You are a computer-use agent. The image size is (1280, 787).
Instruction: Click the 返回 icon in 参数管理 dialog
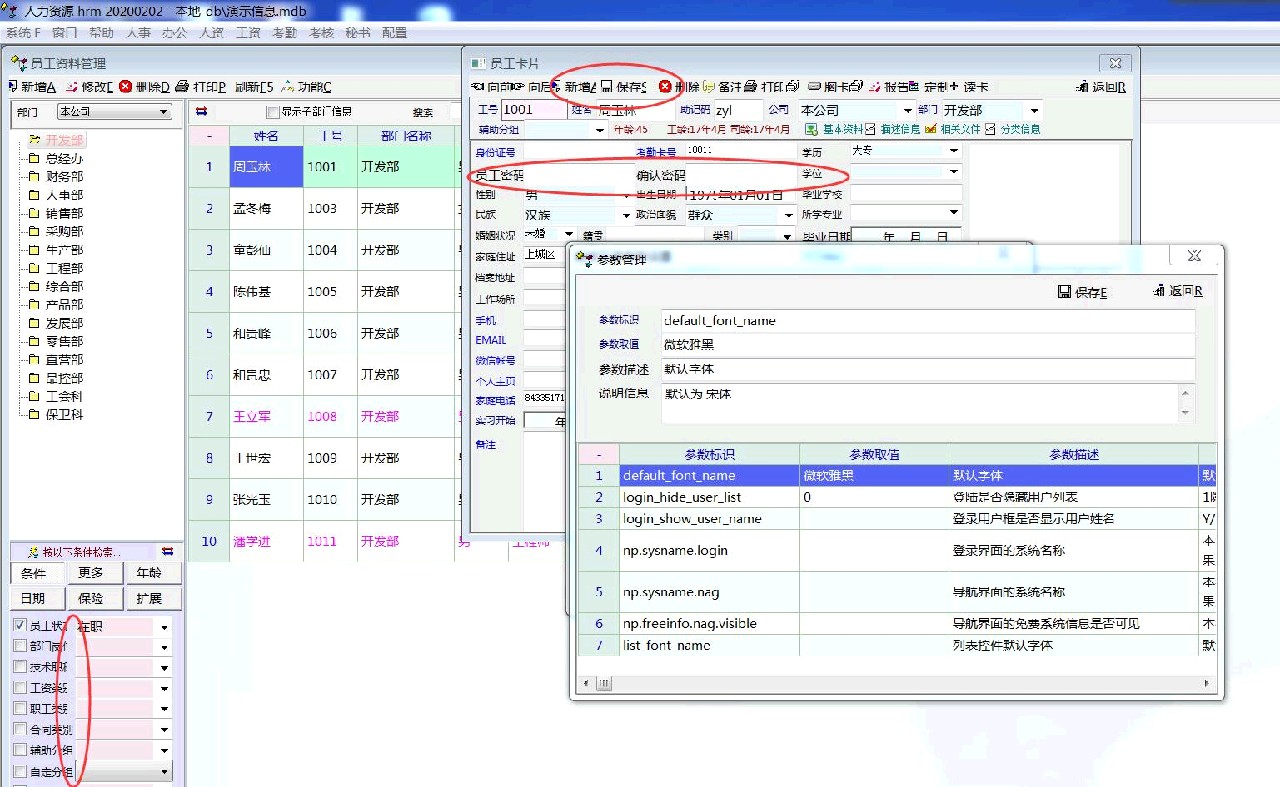pyautogui.click(x=1159, y=292)
